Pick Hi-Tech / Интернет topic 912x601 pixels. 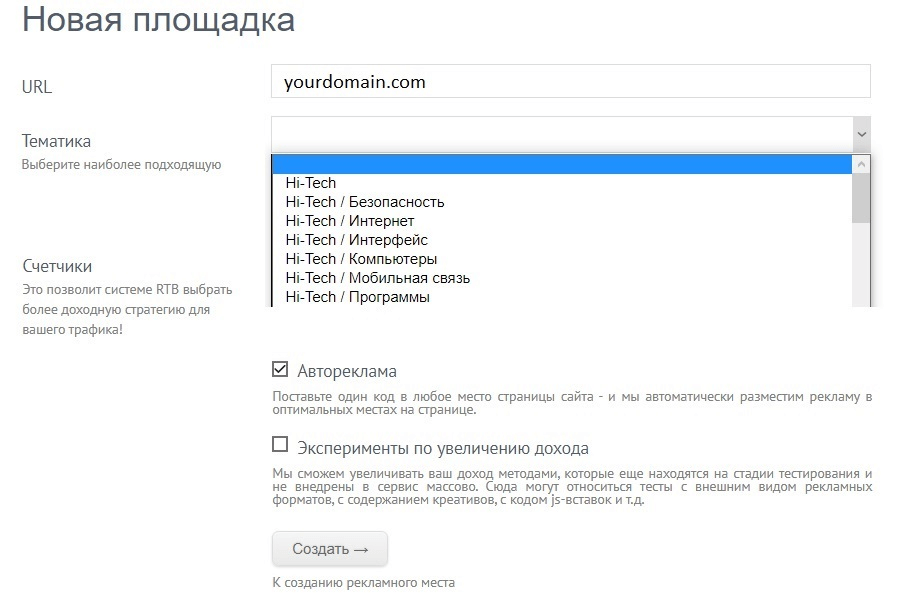point(349,221)
